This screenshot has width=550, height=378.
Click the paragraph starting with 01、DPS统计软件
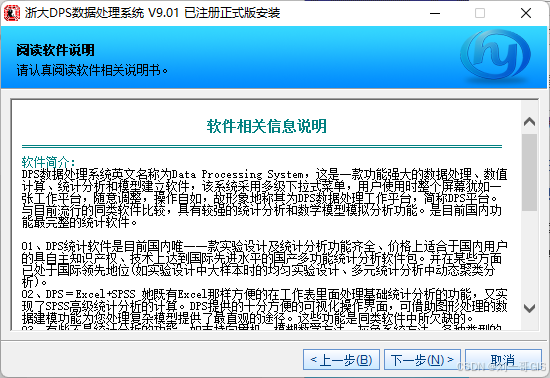coord(264,264)
